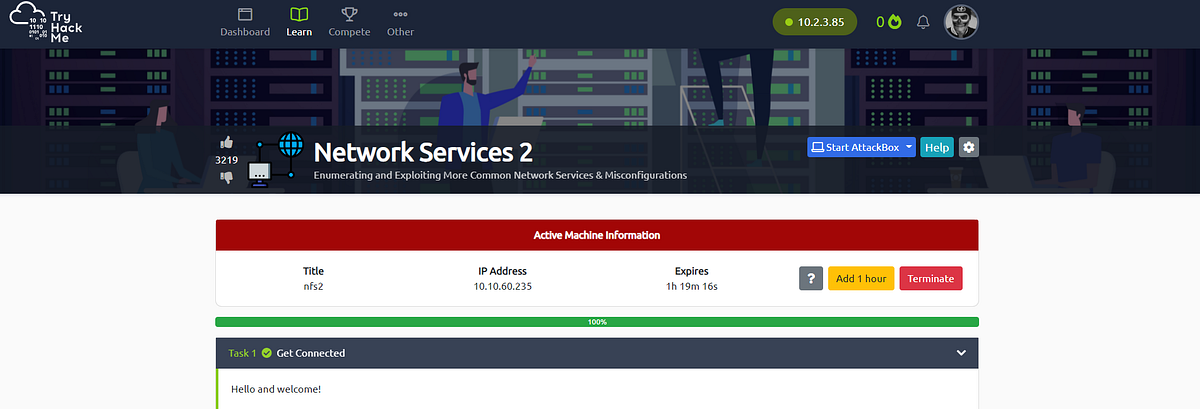The image size is (1200, 409).
Task: Click the Task 1 completed checkmark
Action: coord(267,353)
